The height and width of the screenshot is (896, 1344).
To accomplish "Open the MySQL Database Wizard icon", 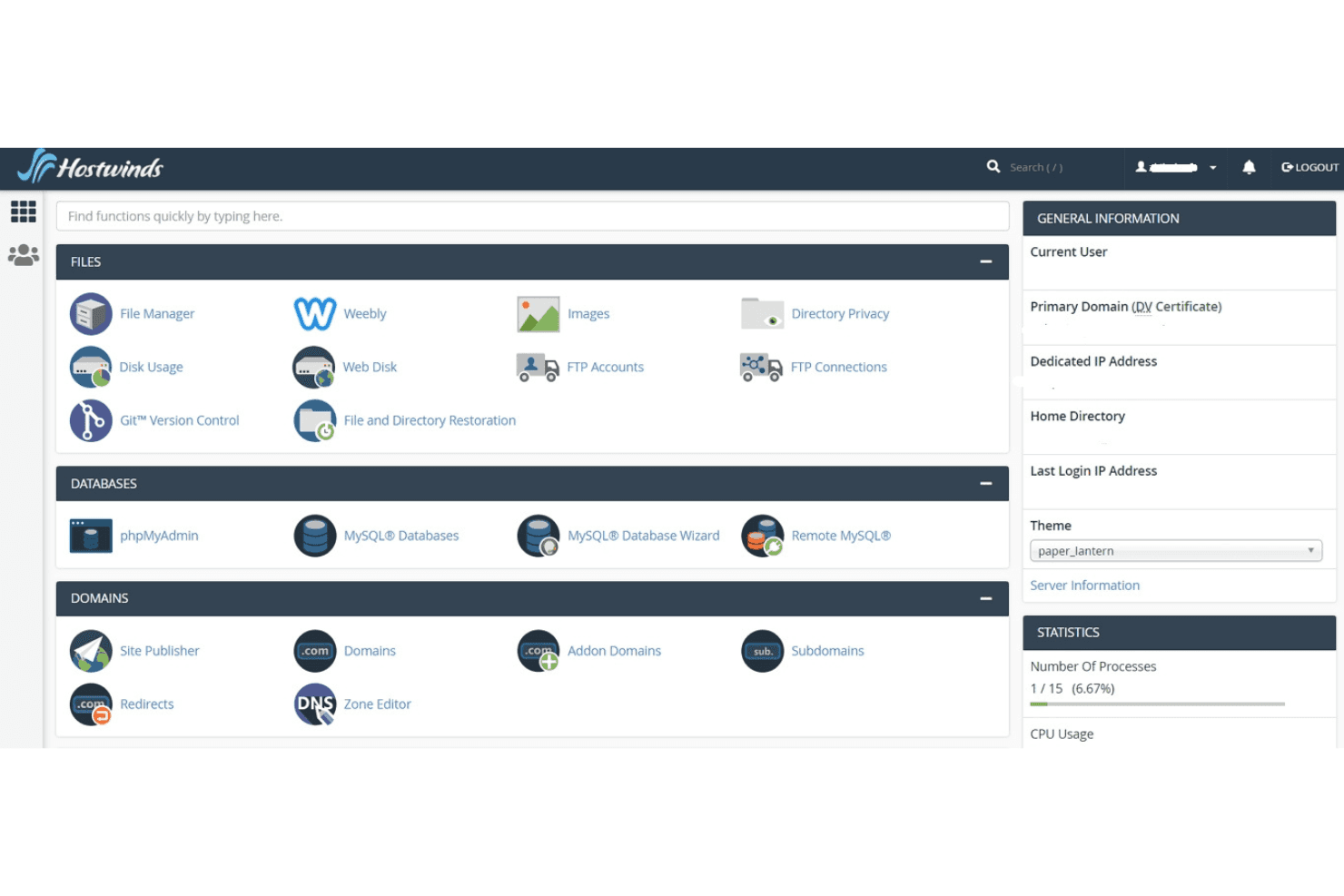I will (x=539, y=536).
